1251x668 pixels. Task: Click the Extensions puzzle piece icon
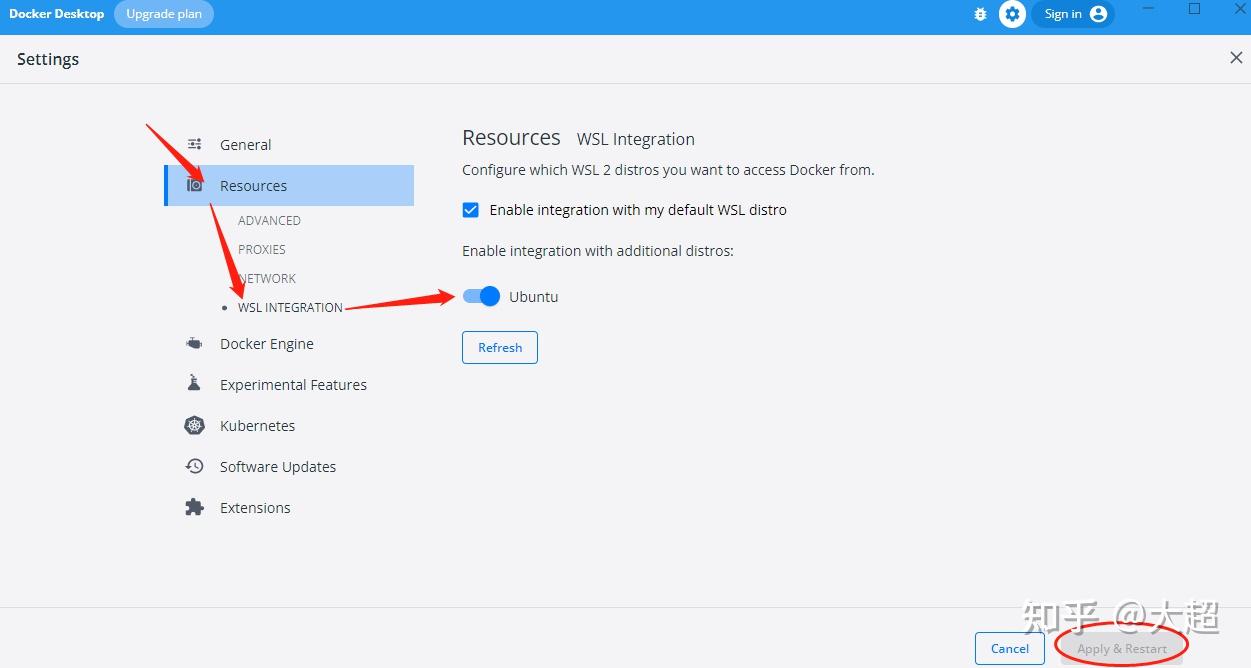(x=194, y=507)
